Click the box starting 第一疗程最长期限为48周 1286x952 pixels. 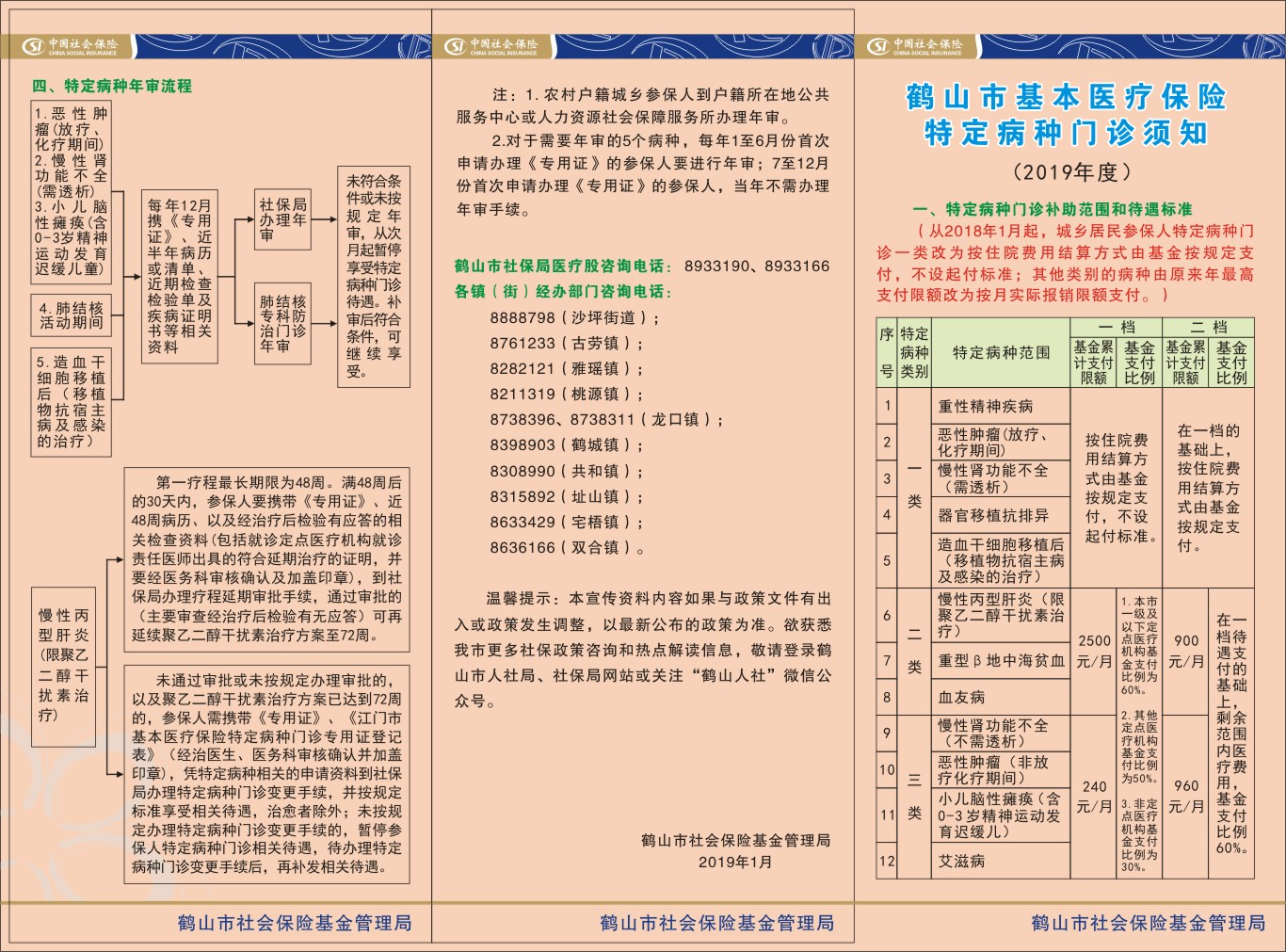point(266,558)
